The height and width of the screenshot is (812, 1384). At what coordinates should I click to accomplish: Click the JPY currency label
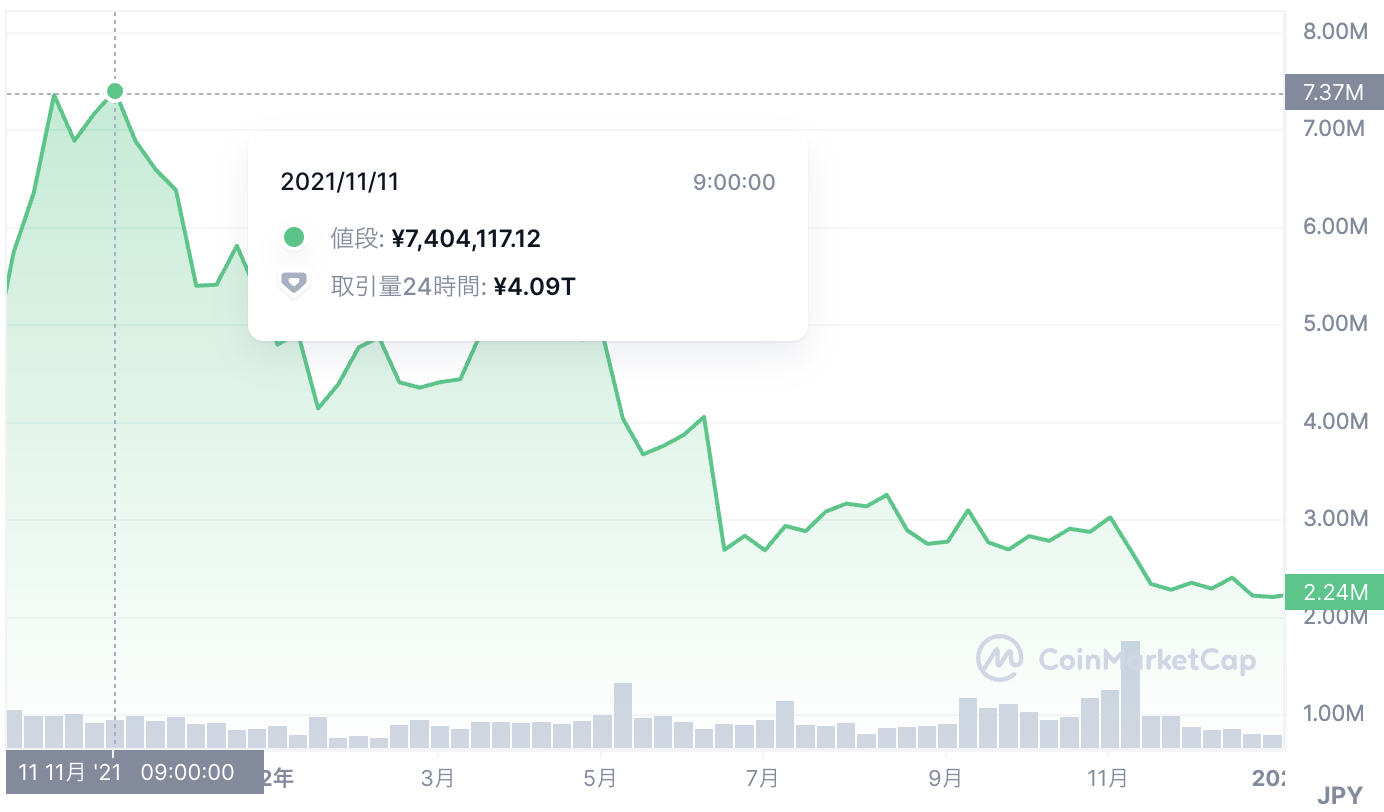[1339, 796]
